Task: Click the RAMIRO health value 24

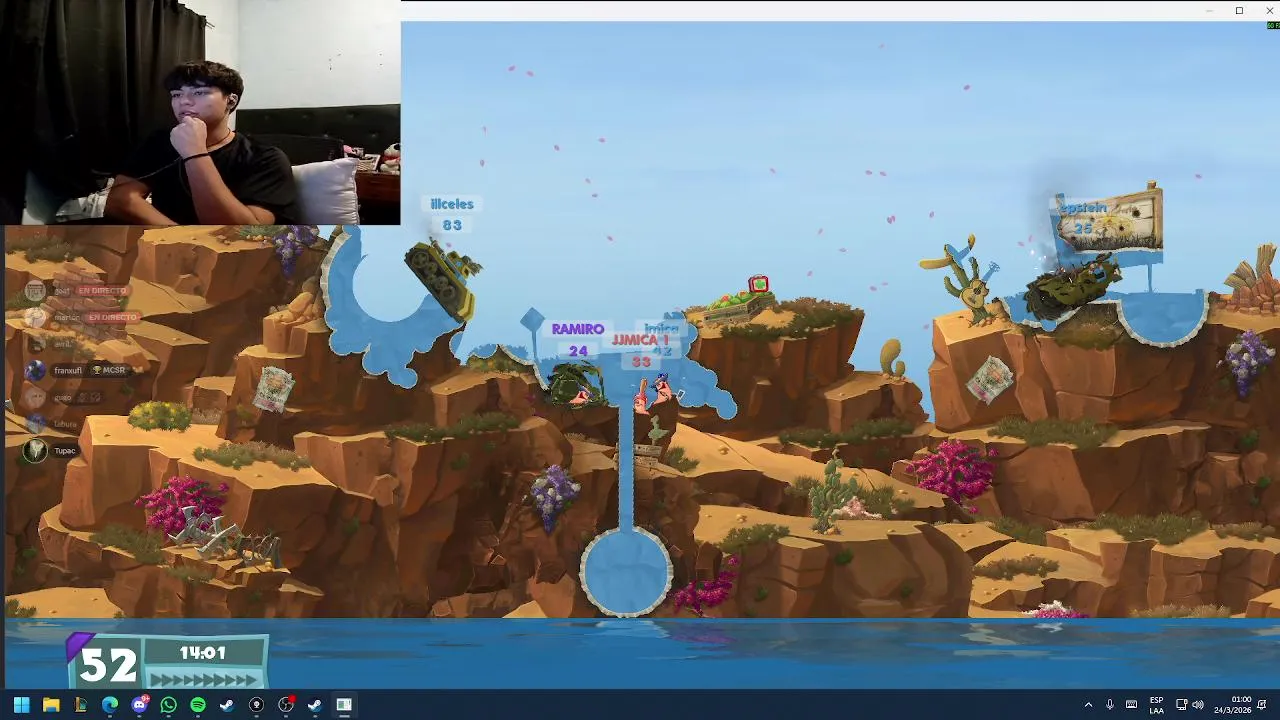Action: pyautogui.click(x=578, y=351)
